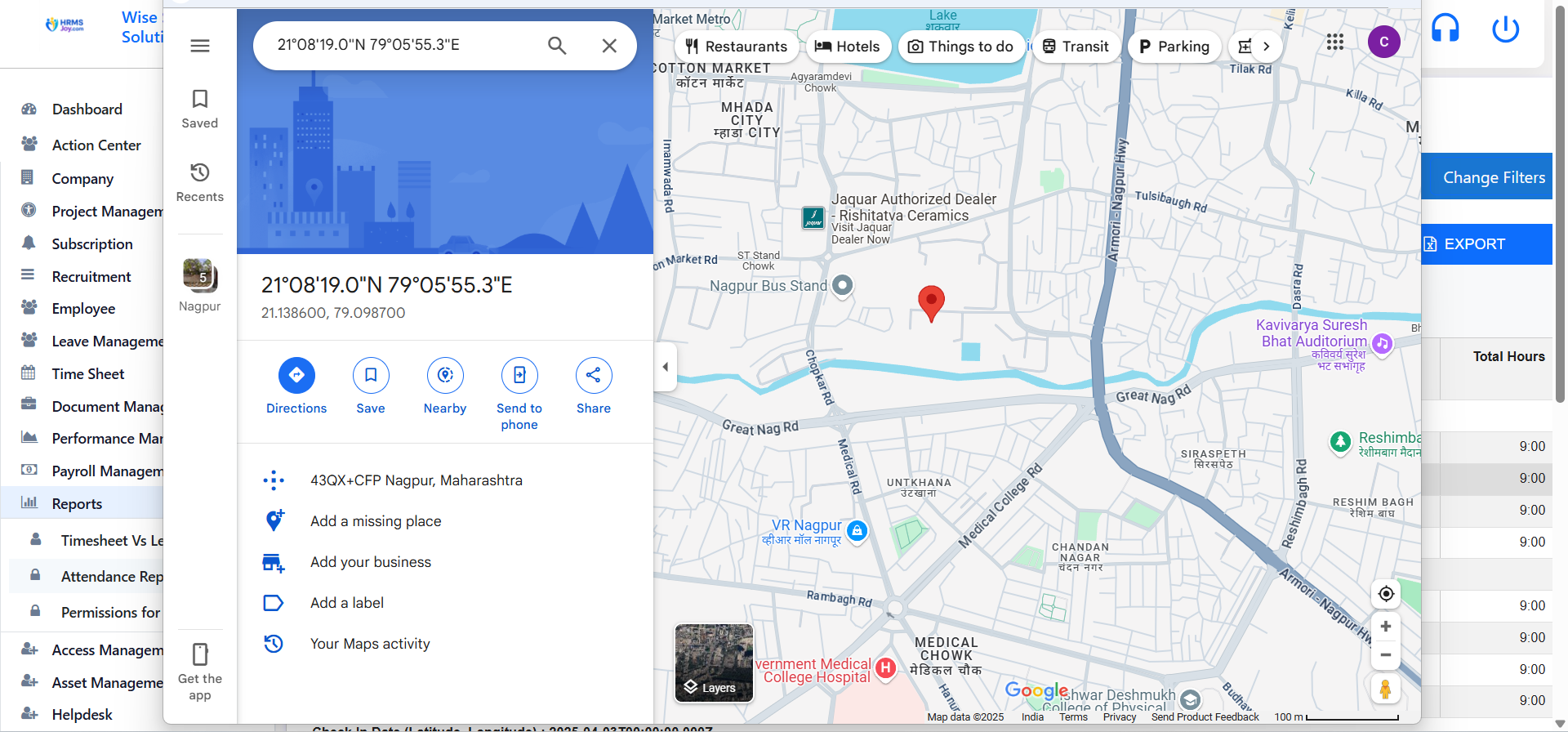Open Recents in Maps sidebar
1568x732 pixels.
click(x=200, y=182)
